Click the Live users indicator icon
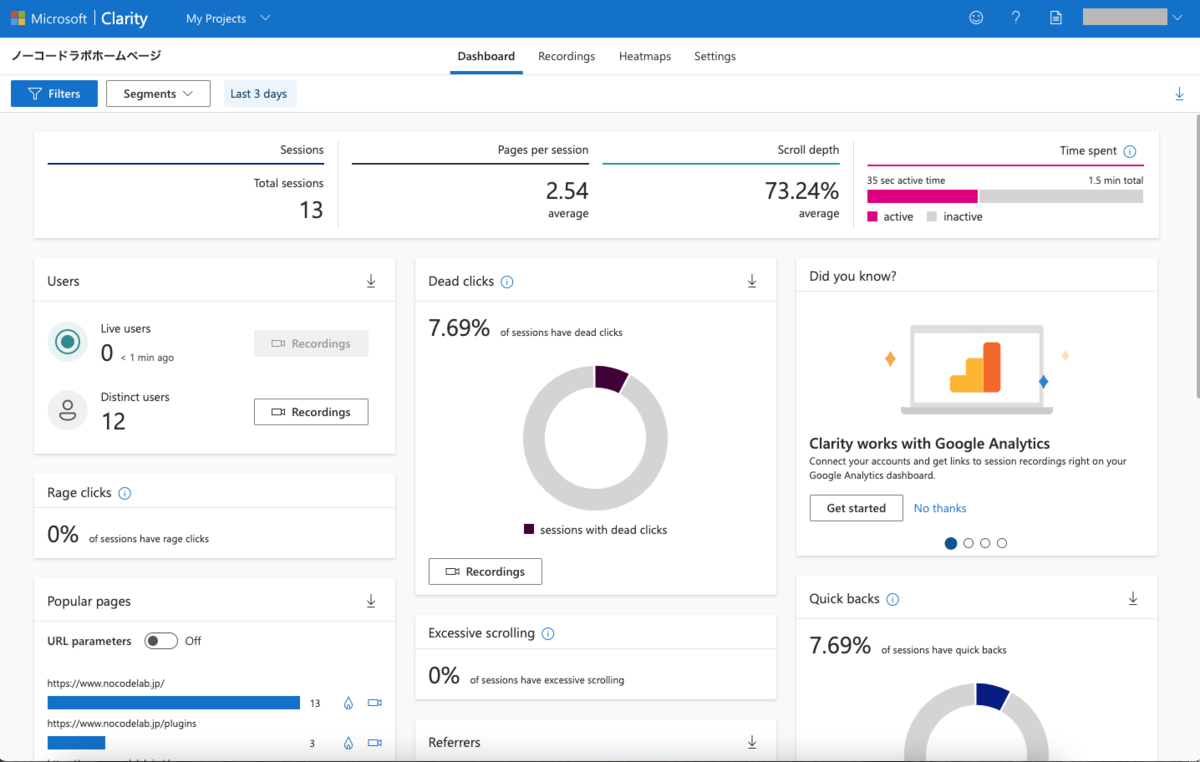 [68, 343]
